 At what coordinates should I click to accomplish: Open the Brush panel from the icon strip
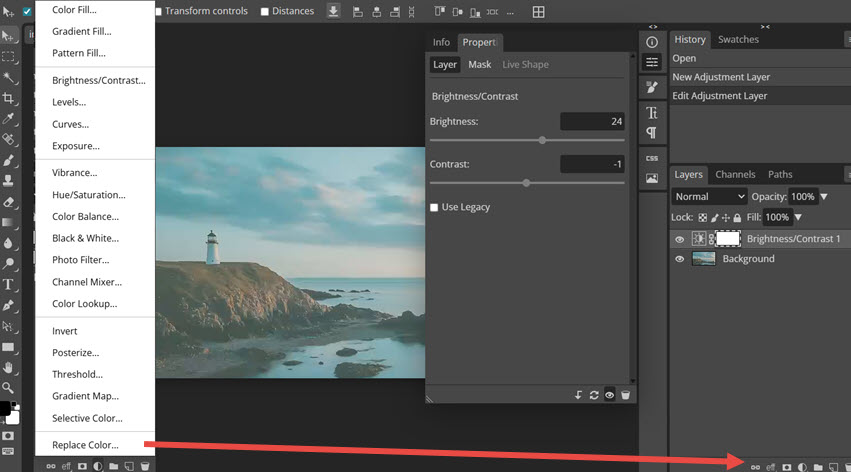652,87
